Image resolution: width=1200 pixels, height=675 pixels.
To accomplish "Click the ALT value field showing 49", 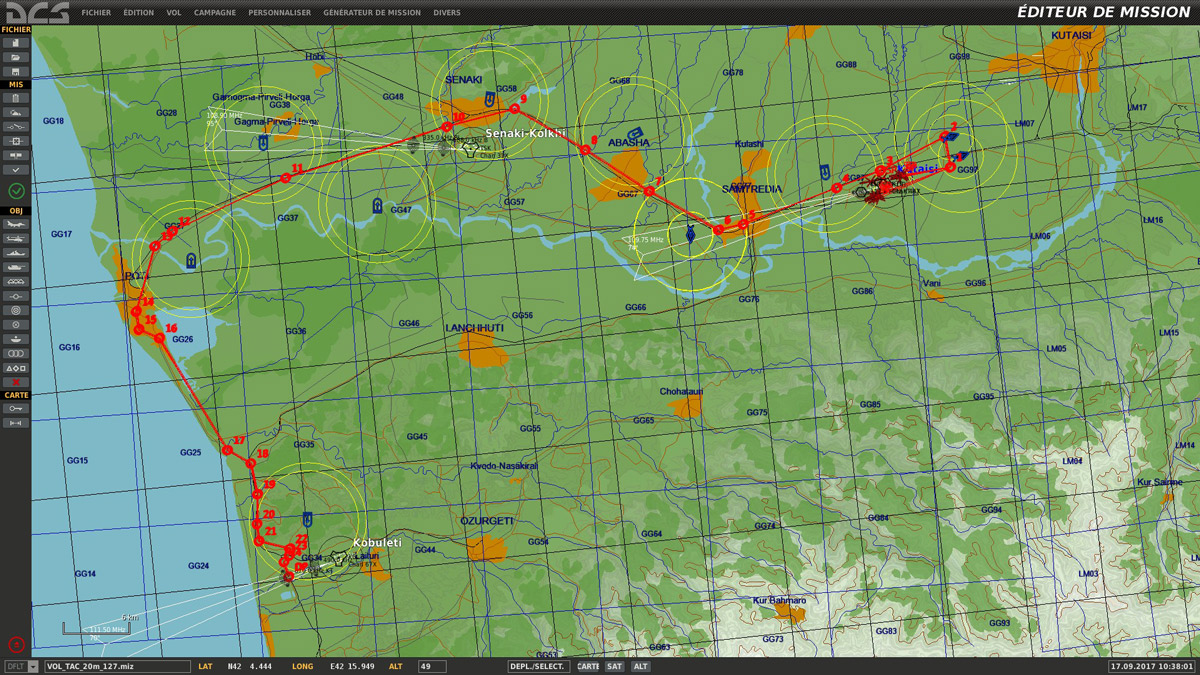I will coord(431,666).
